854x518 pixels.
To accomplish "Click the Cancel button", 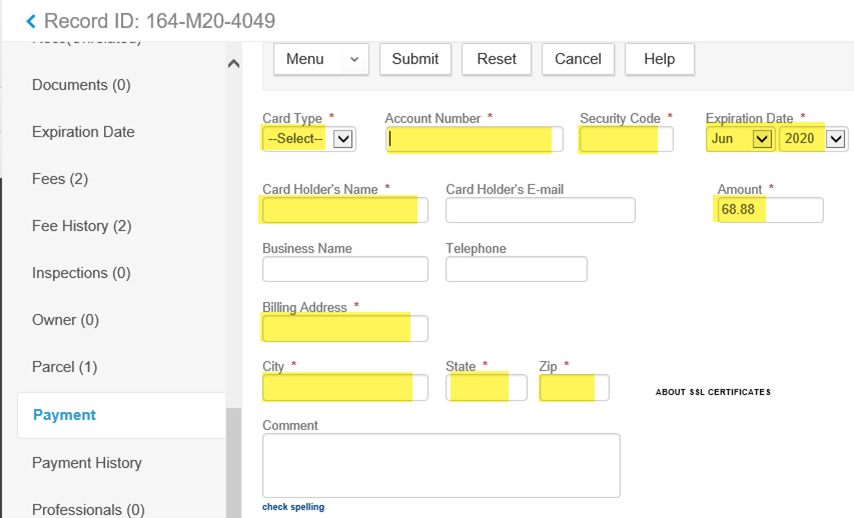I will (x=577, y=59).
